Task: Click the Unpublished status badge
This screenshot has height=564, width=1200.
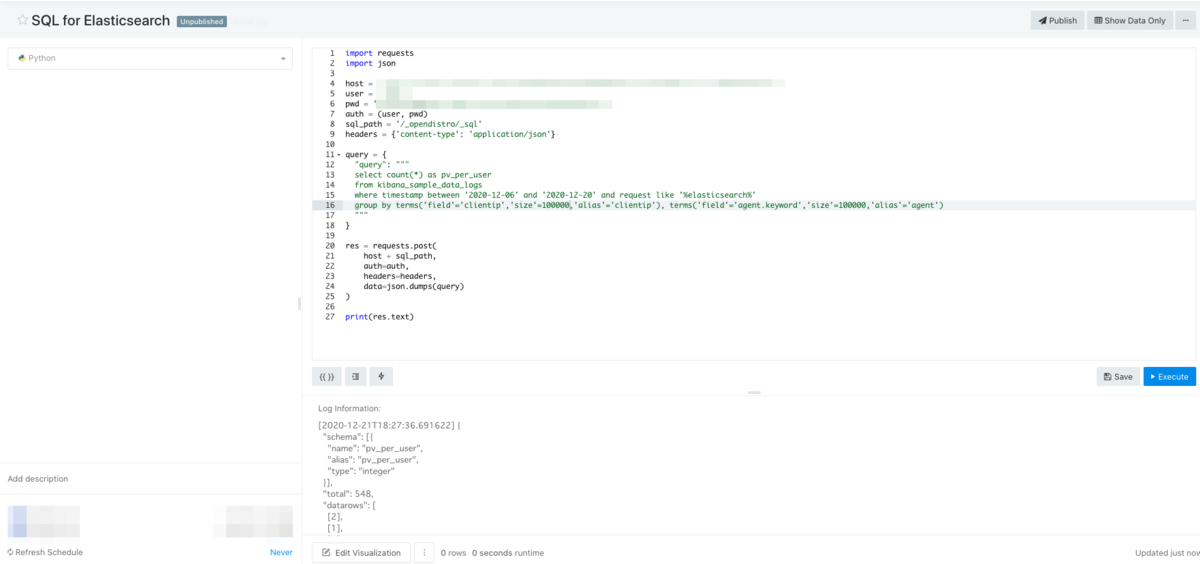Action: pos(201,21)
